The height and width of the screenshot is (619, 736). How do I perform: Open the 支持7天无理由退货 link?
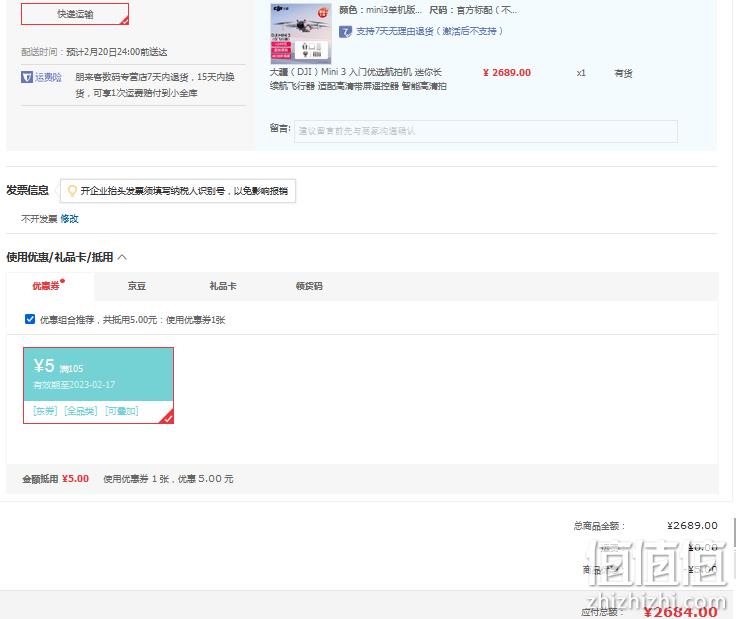[x=429, y=31]
